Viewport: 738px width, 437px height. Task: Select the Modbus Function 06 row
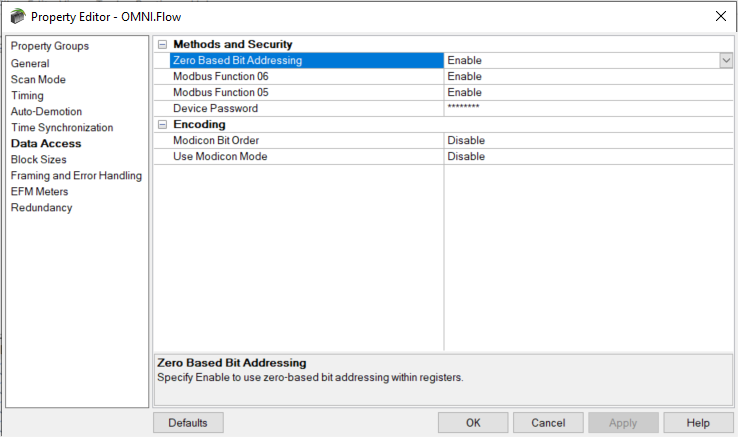click(x=443, y=76)
